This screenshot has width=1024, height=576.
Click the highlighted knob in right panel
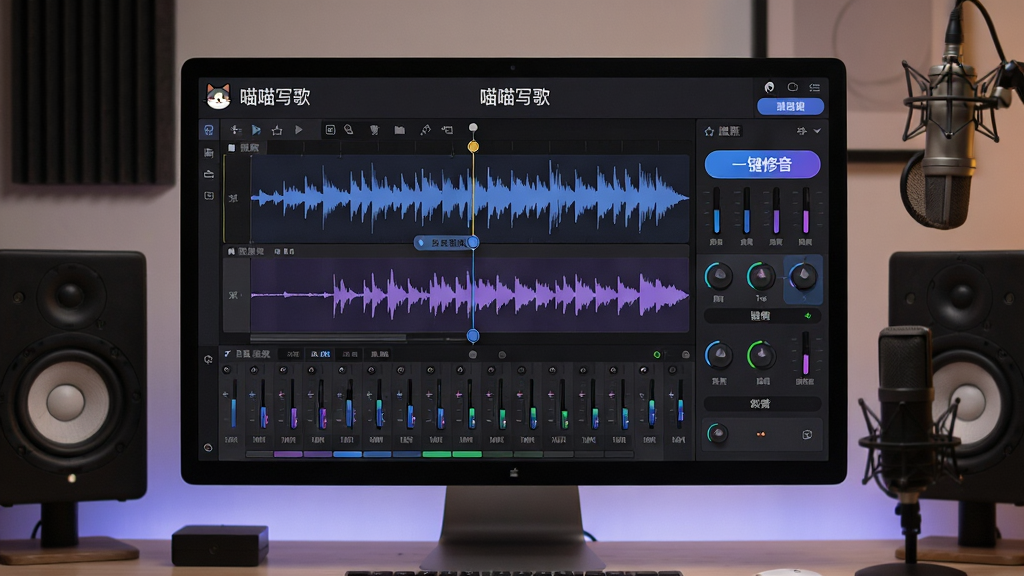[x=803, y=278]
